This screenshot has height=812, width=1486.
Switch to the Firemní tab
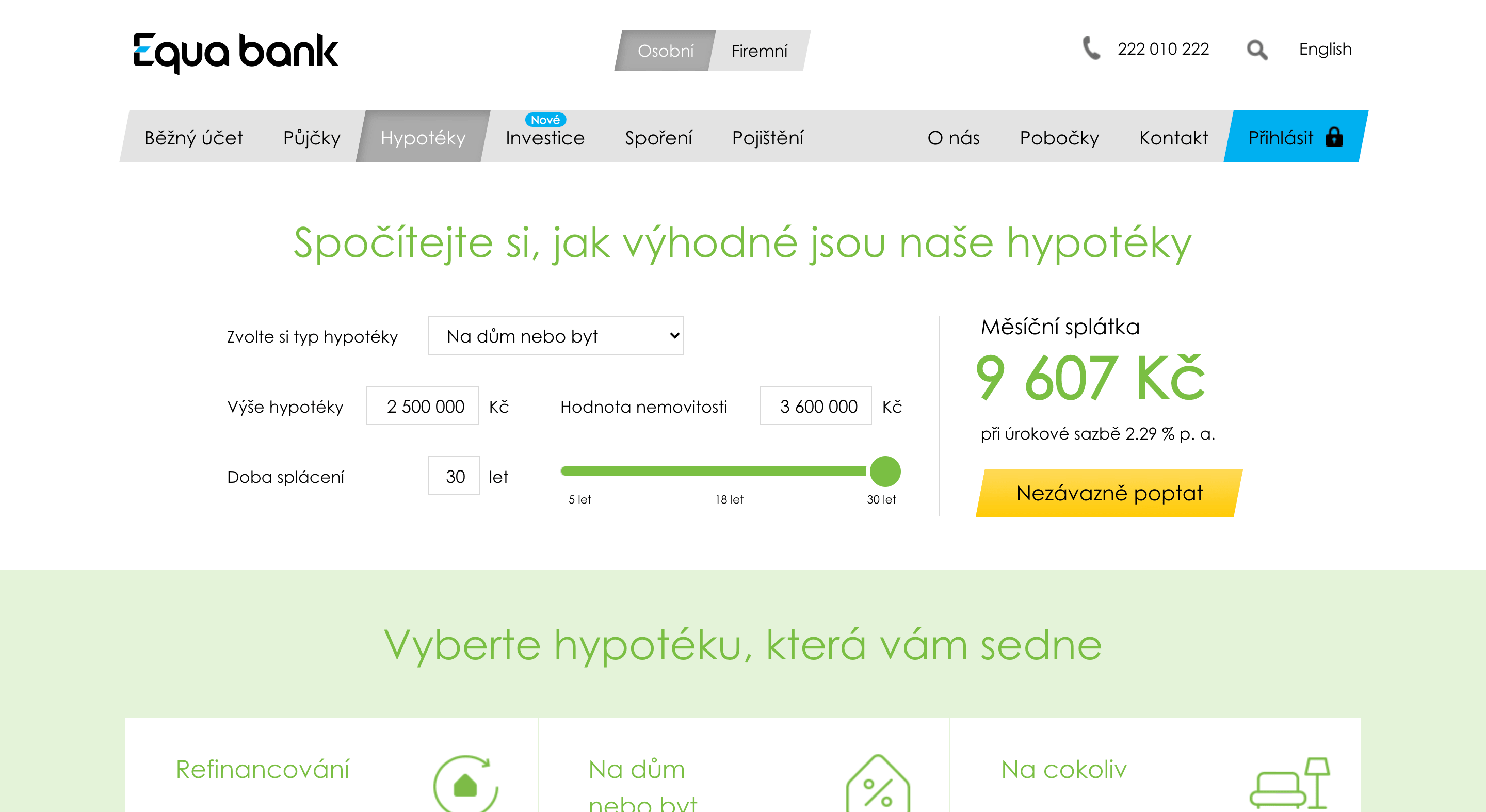(759, 51)
